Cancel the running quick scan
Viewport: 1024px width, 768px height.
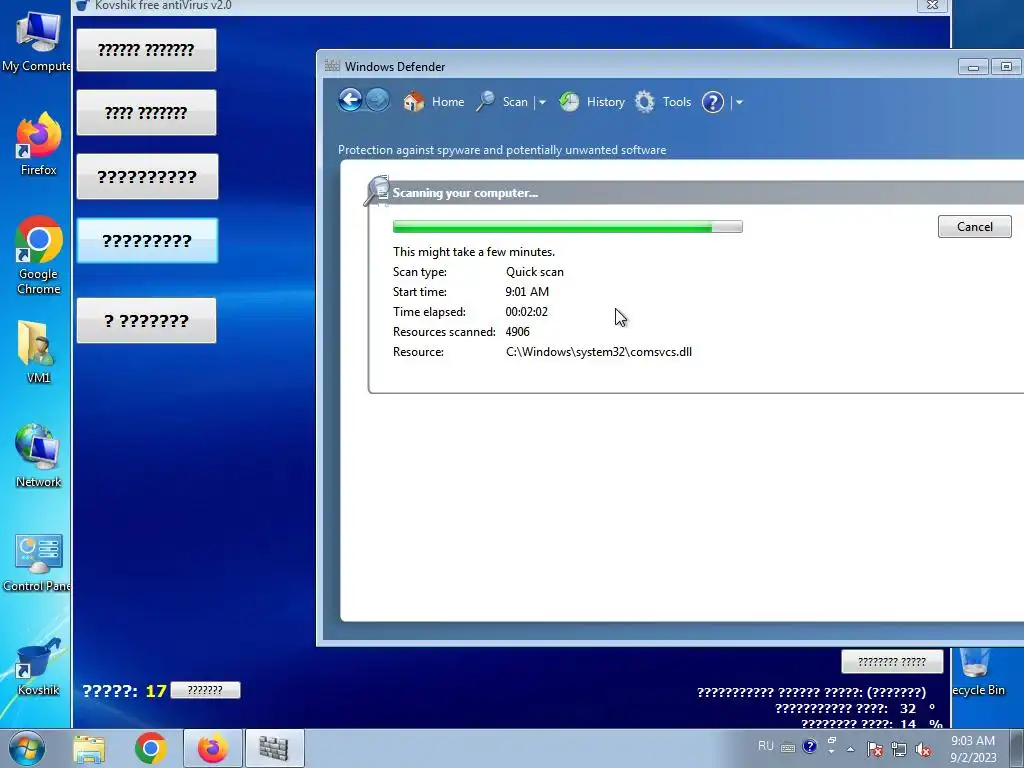tap(974, 227)
